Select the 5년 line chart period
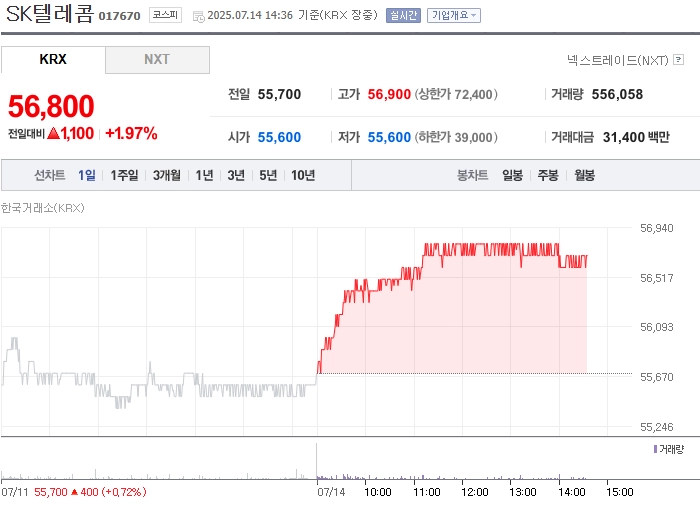This screenshot has height=505, width=700. click(268, 175)
